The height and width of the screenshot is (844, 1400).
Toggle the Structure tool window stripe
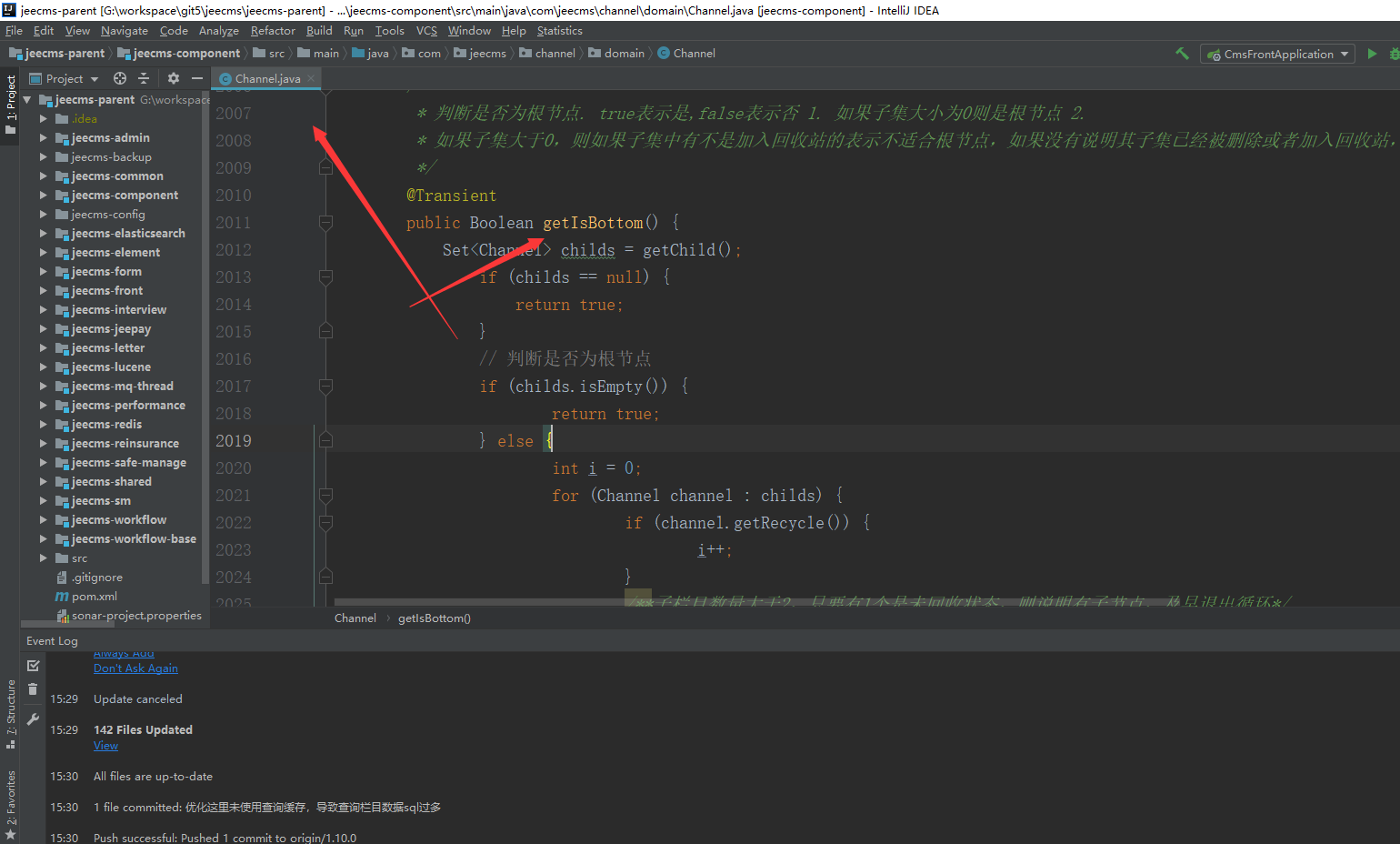11,714
